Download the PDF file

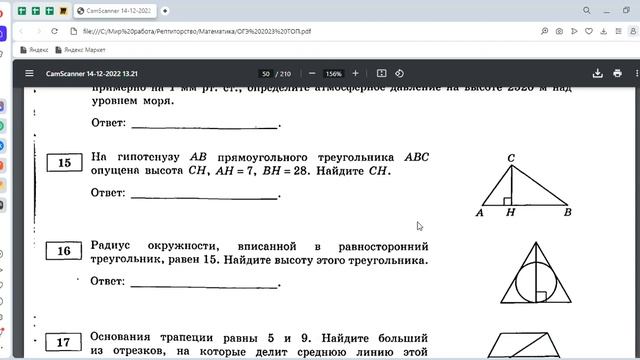598,73
